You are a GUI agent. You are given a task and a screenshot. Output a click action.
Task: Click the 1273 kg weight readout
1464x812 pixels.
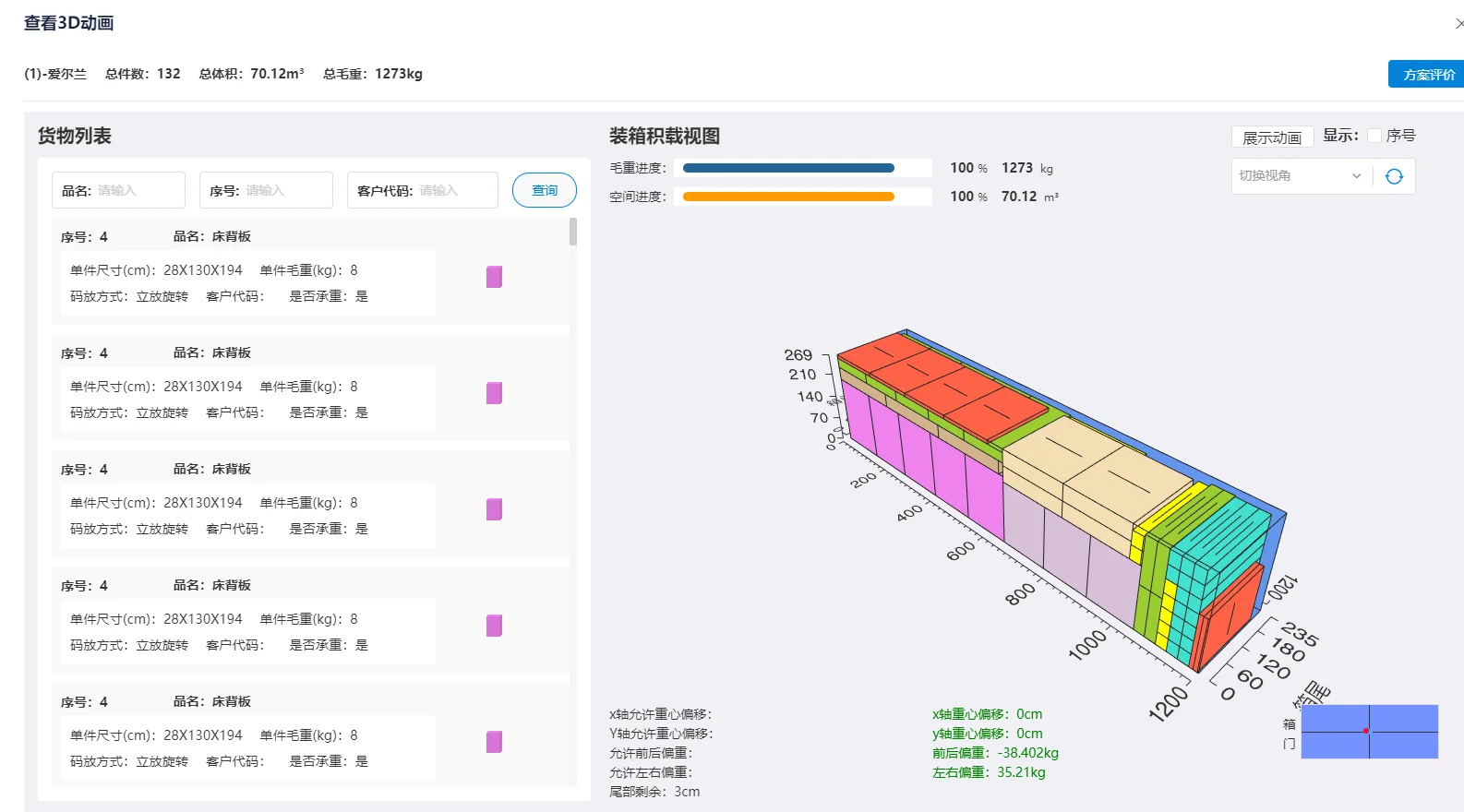(1027, 168)
